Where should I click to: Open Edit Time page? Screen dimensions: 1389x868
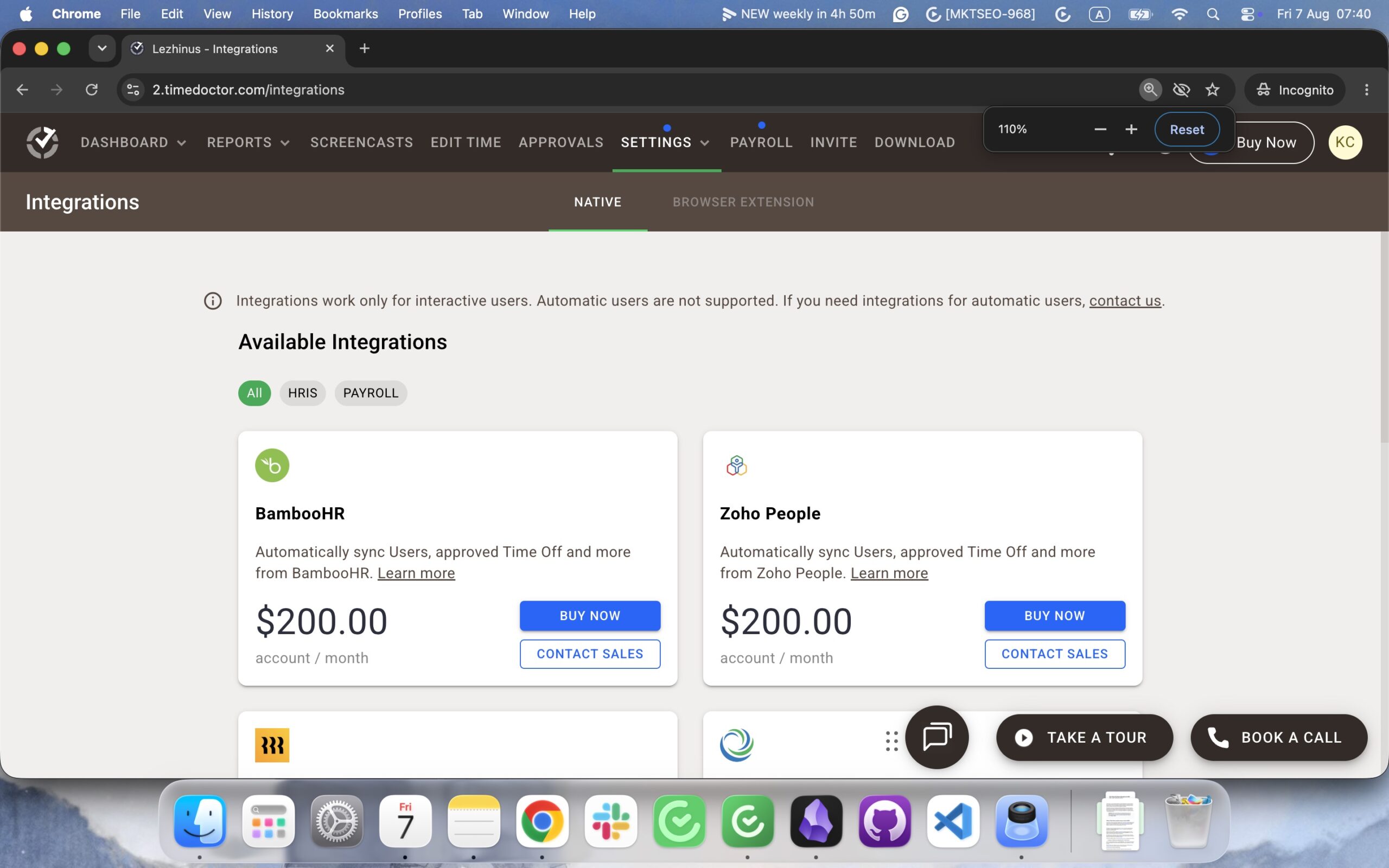pos(466,142)
